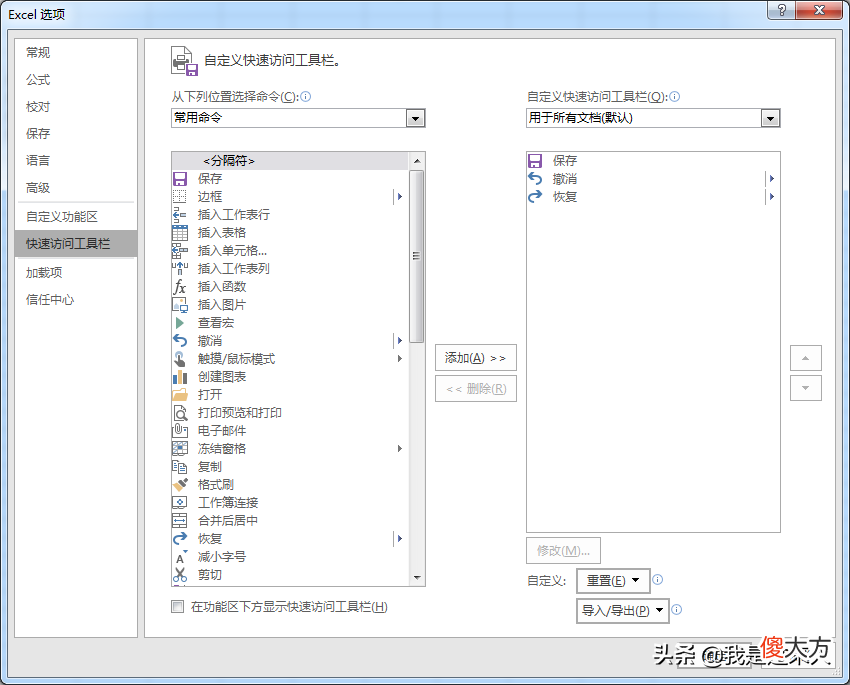Switch to the 自定义功能区 category
The width and height of the screenshot is (850, 685).
[x=62, y=217]
